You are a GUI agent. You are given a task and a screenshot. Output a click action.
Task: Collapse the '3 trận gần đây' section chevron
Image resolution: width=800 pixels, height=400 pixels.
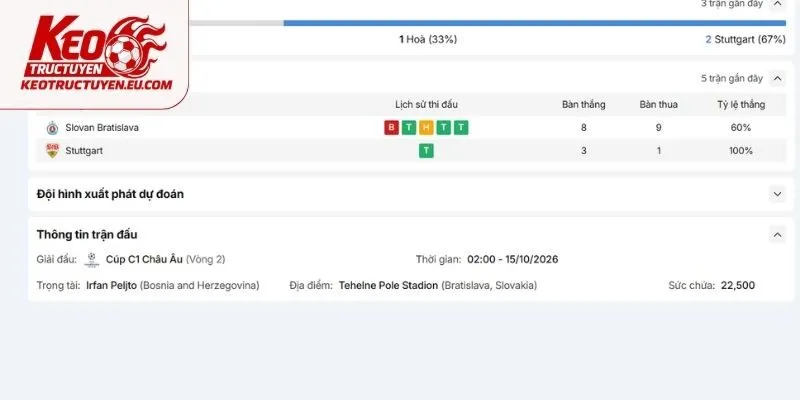[x=777, y=4]
